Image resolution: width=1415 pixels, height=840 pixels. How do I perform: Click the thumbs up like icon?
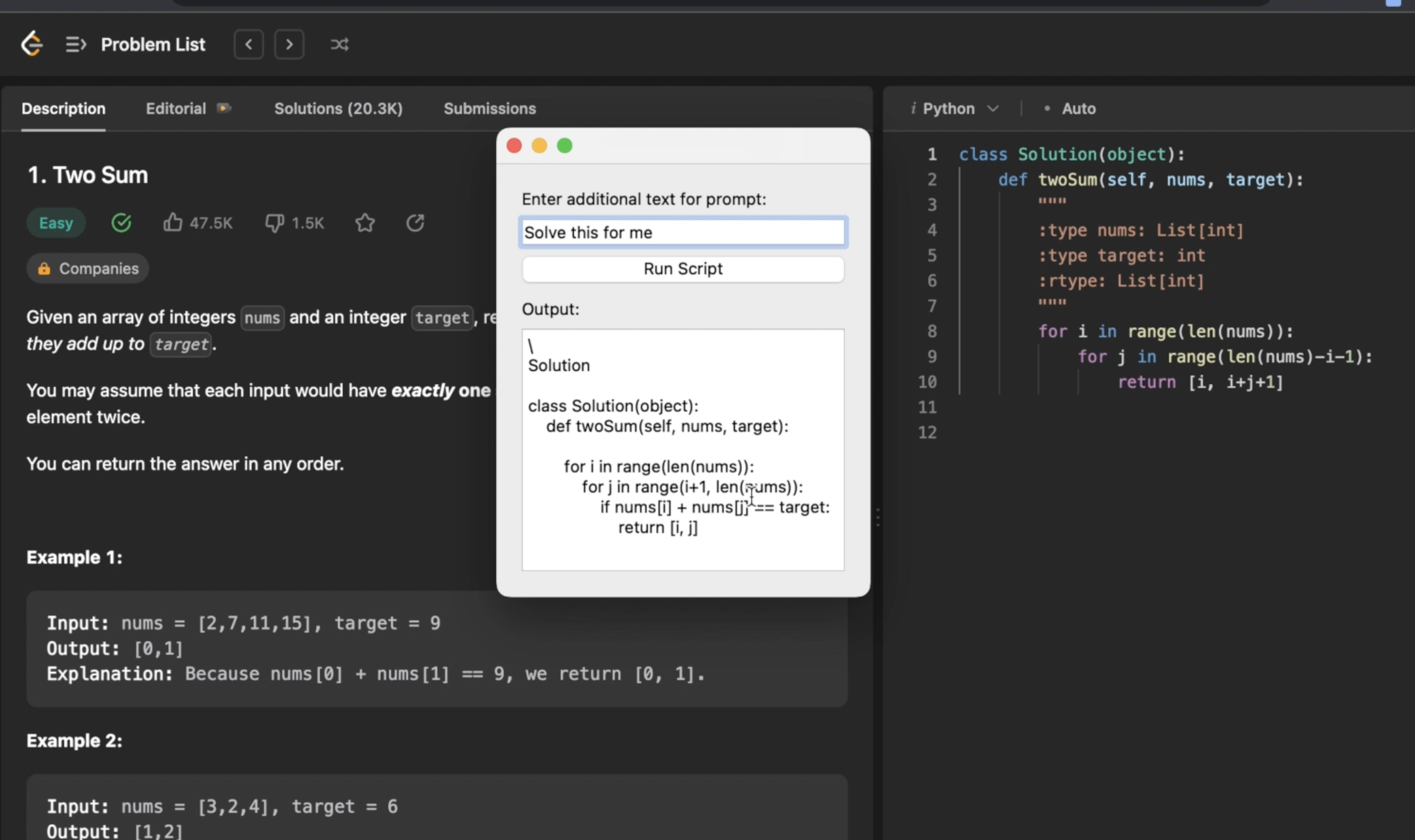click(x=172, y=222)
